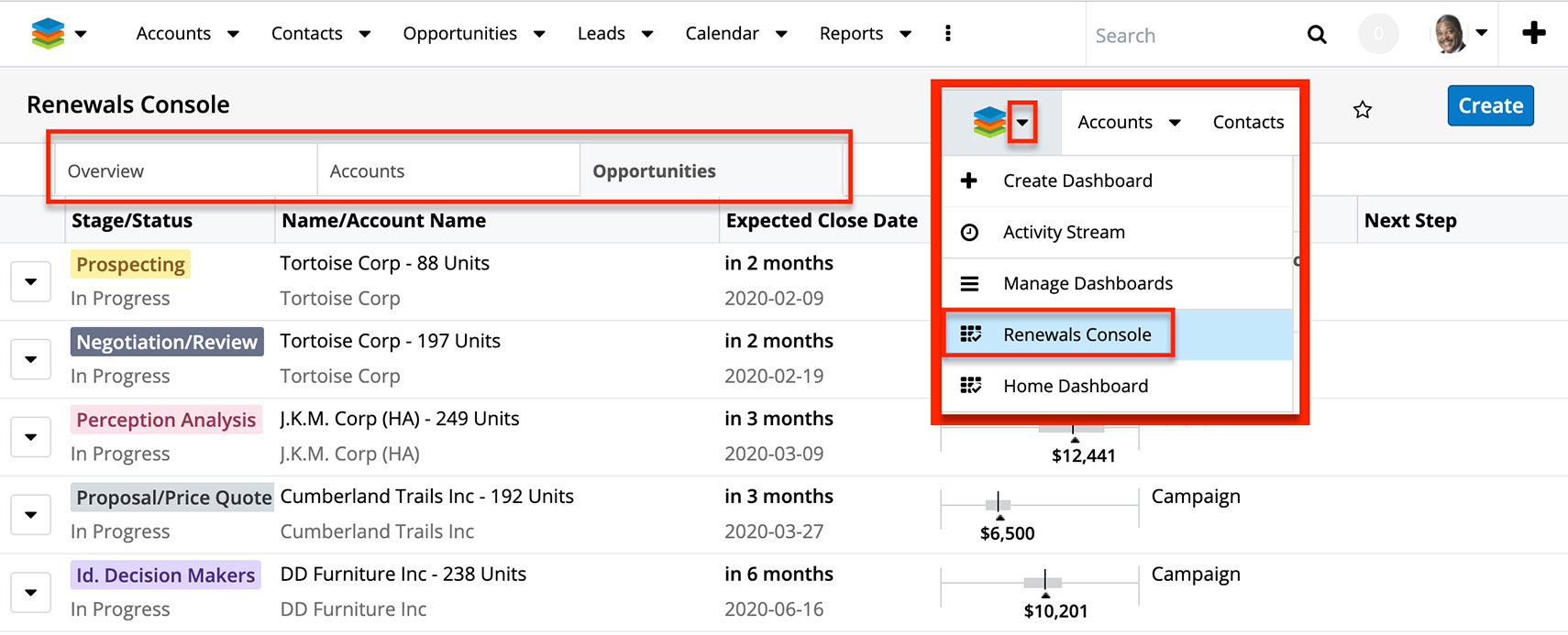Open the three-dot more modules menu

[x=947, y=34]
